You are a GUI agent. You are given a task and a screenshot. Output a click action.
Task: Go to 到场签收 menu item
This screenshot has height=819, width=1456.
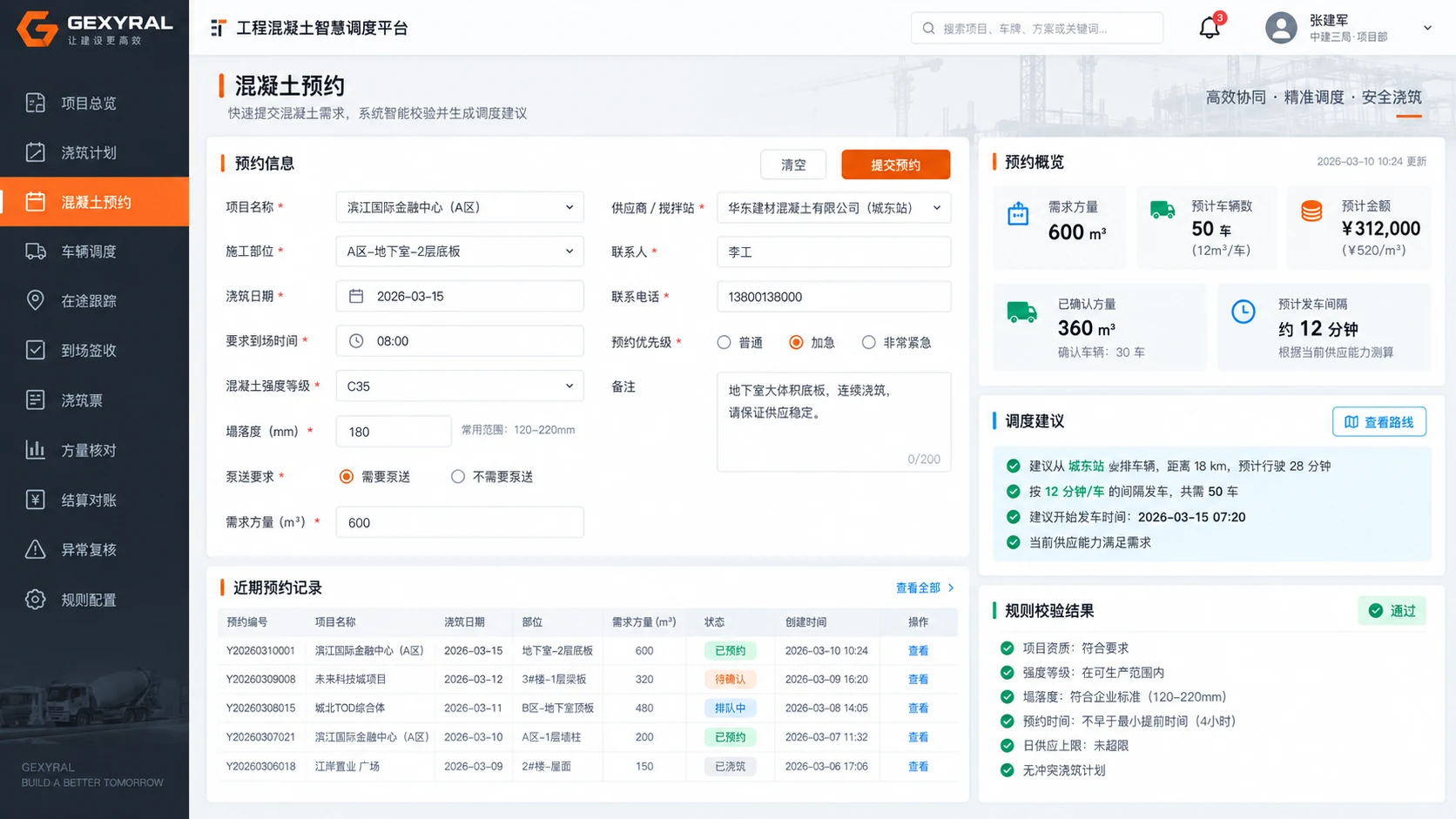click(x=94, y=350)
